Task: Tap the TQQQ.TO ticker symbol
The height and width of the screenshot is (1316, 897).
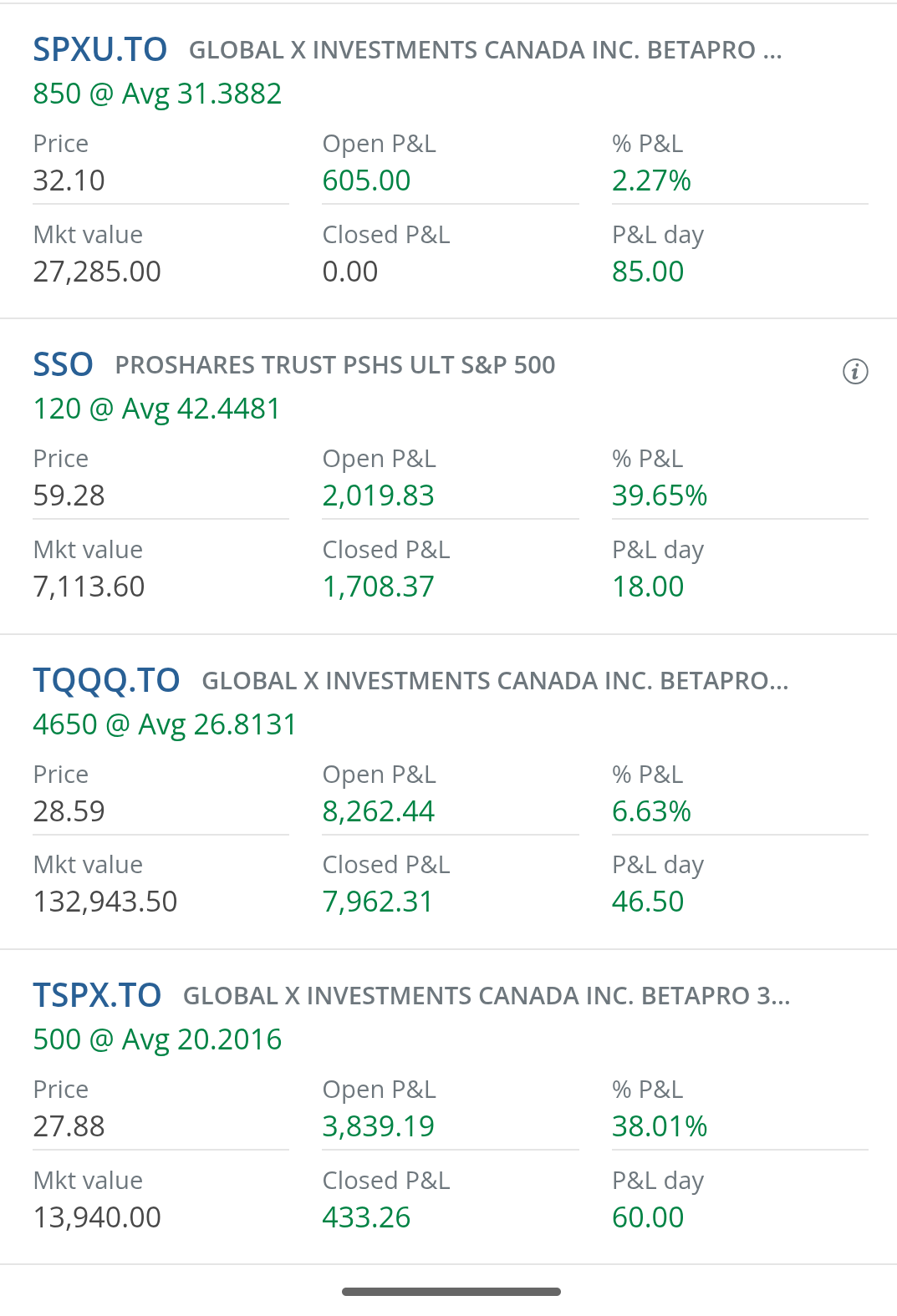Action: pos(106,681)
